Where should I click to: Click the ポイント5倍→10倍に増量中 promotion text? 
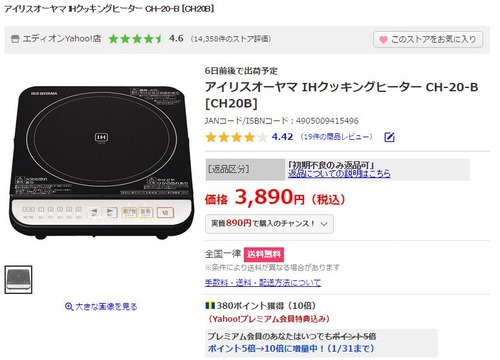(x=291, y=349)
